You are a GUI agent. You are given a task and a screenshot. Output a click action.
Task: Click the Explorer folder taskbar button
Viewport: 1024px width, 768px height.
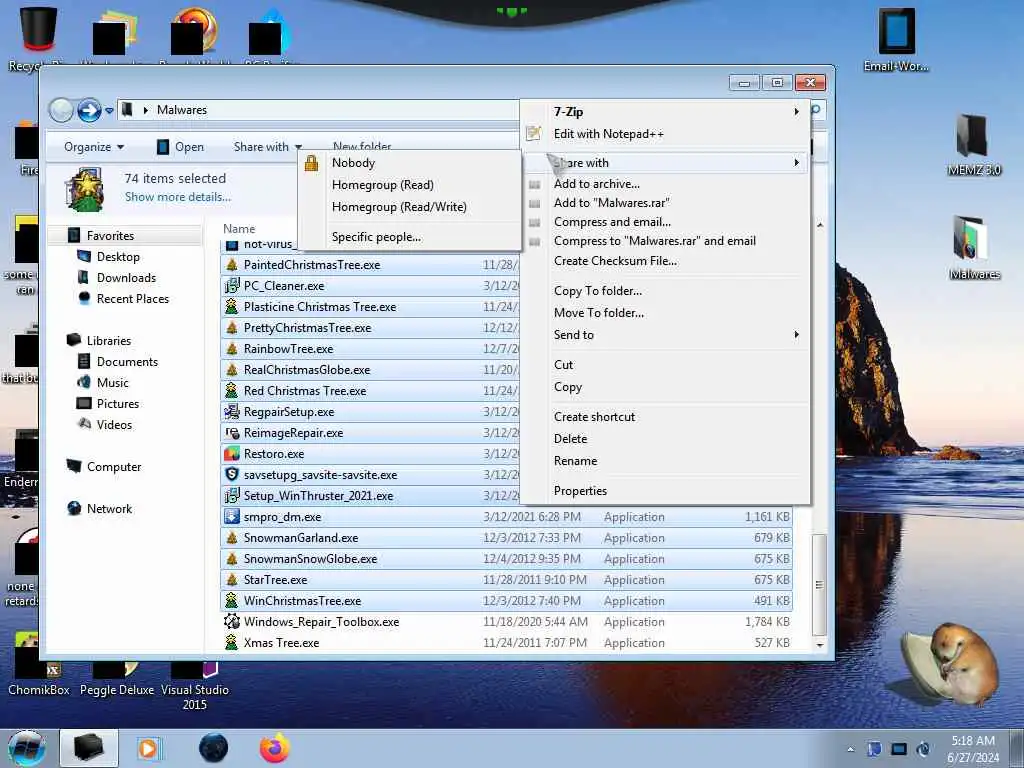click(89, 748)
